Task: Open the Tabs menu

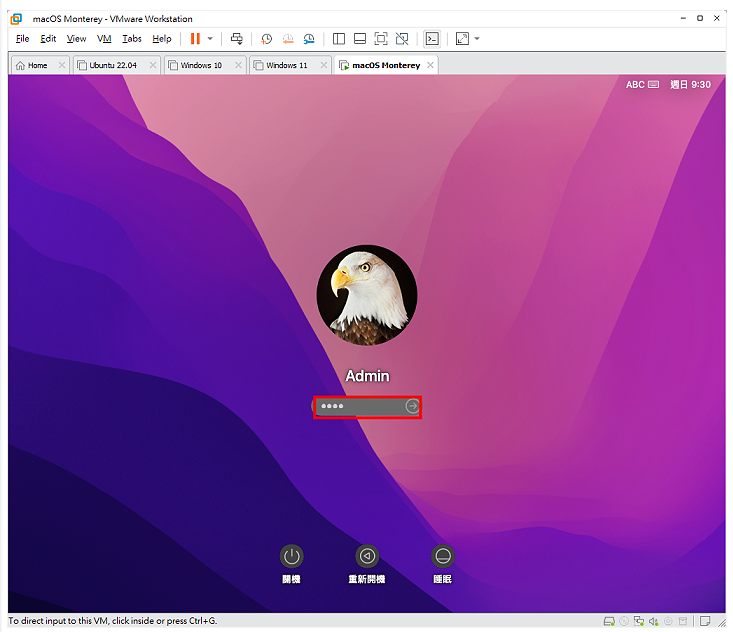Action: (x=132, y=39)
